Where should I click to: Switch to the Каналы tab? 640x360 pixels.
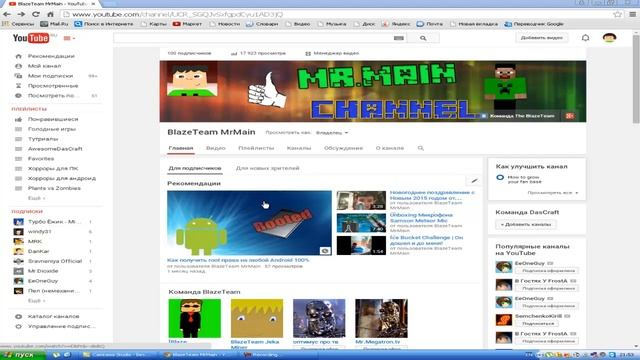(299, 148)
